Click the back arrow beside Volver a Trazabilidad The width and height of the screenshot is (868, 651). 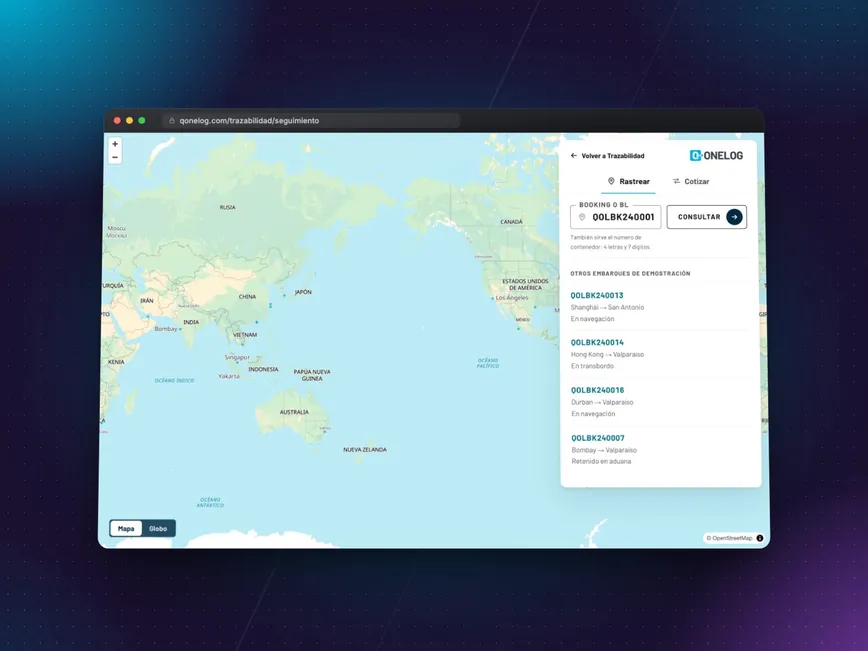[574, 156]
